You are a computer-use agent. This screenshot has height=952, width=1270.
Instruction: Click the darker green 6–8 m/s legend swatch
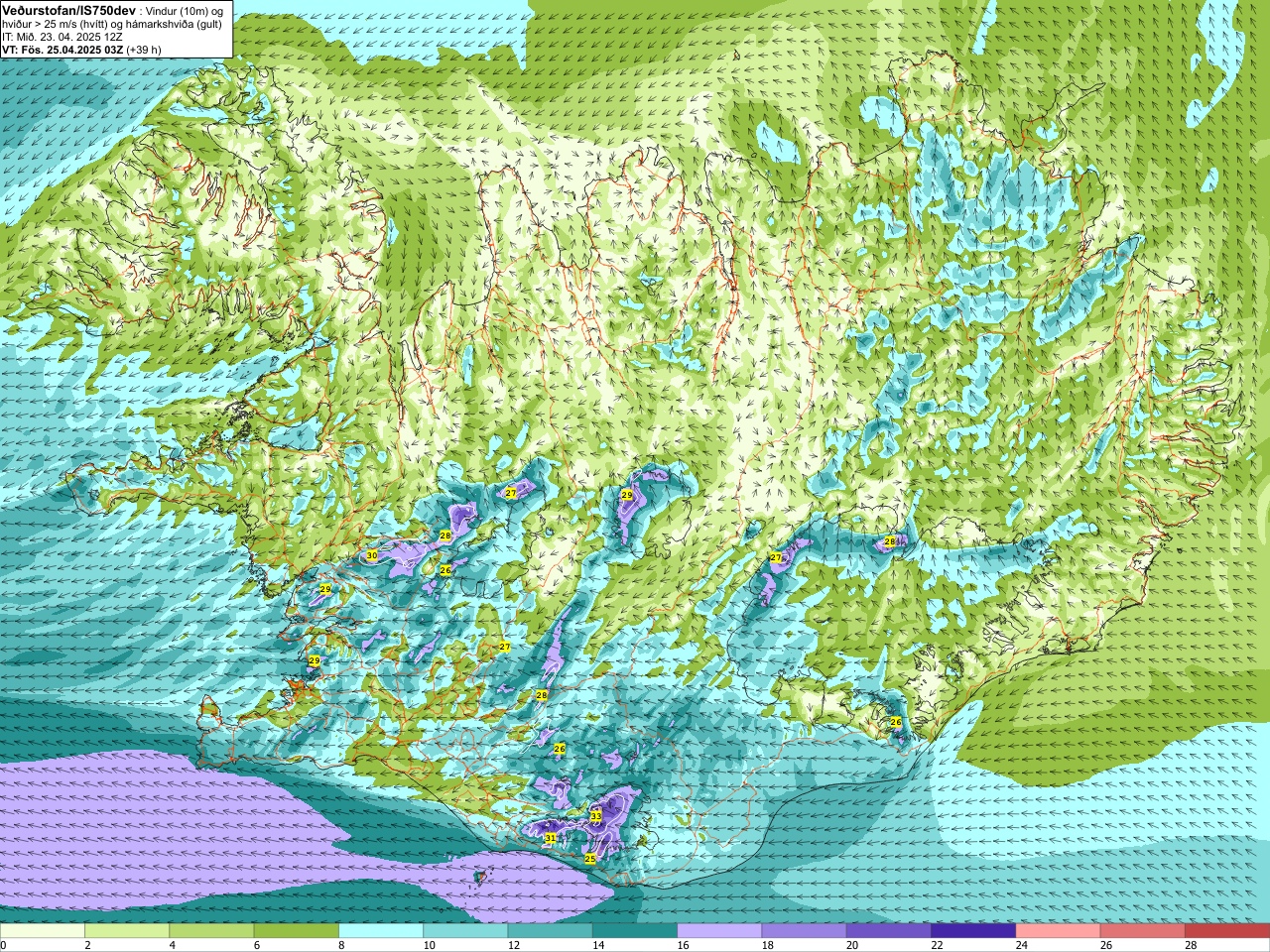pyautogui.click(x=296, y=931)
